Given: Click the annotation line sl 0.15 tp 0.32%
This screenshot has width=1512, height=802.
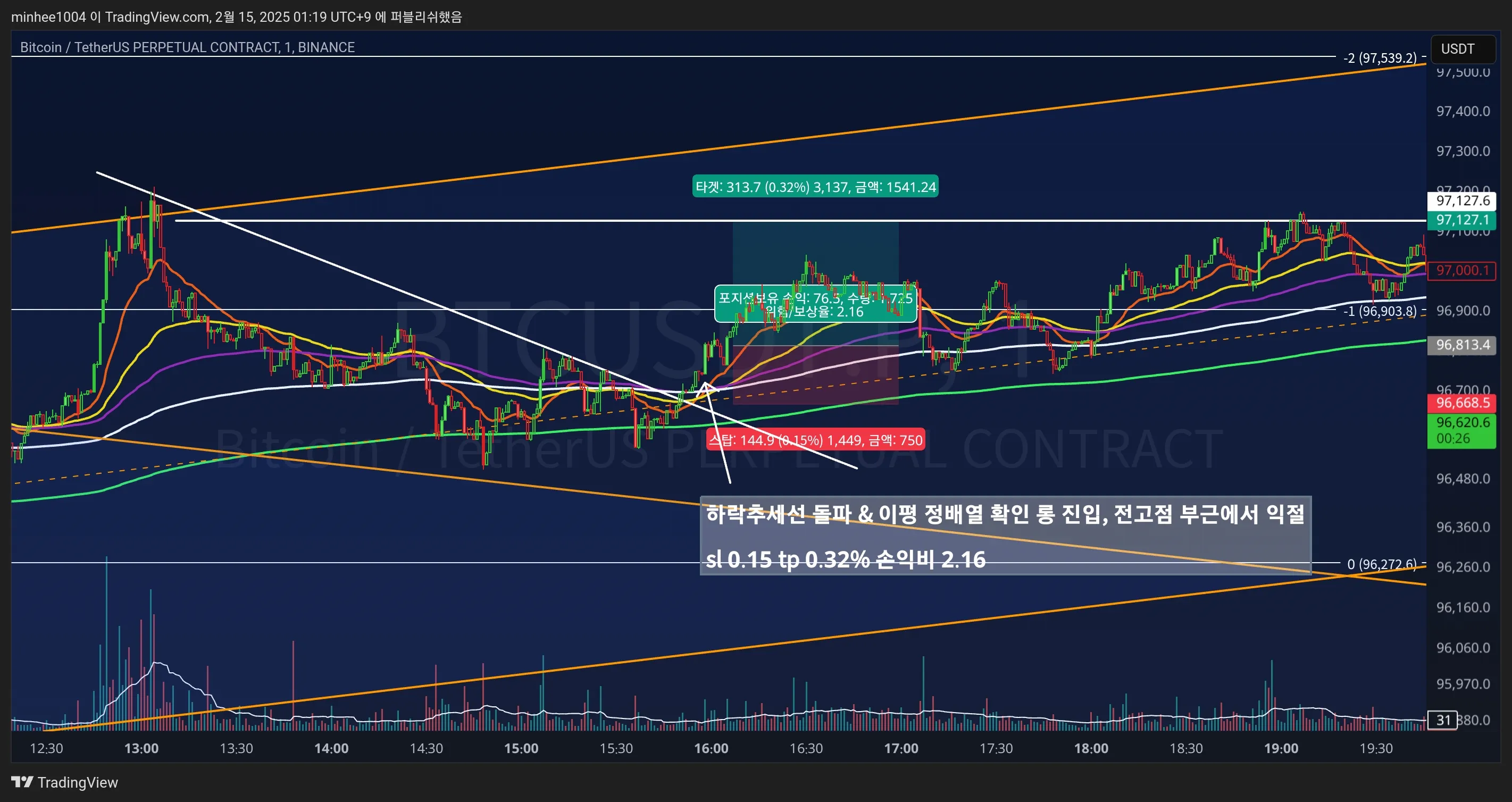Looking at the screenshot, I should pyautogui.click(x=846, y=559).
